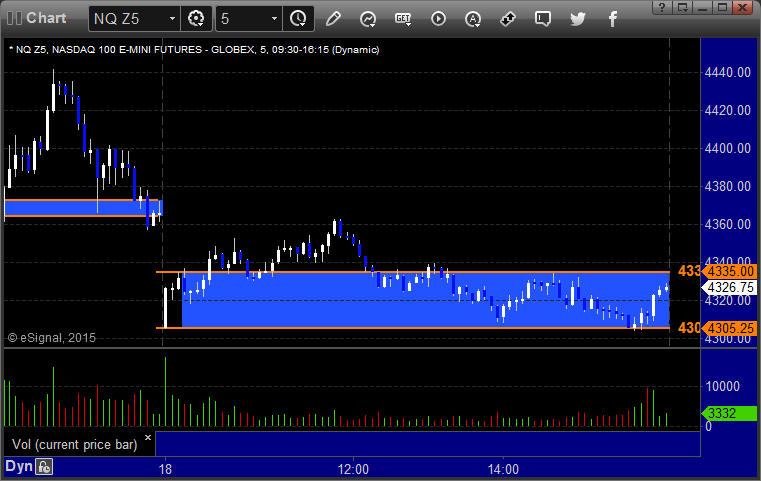Close the Vol study panel with X
761x481 pixels.
coord(148,437)
